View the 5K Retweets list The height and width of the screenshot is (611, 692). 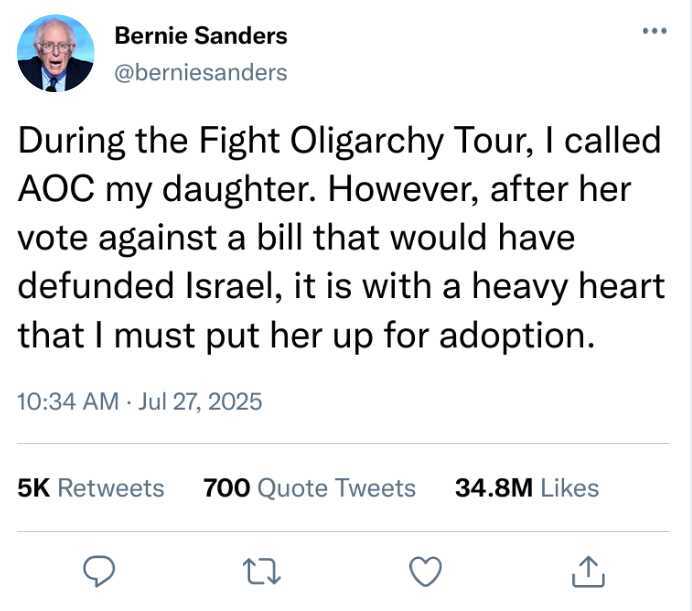click(x=91, y=488)
